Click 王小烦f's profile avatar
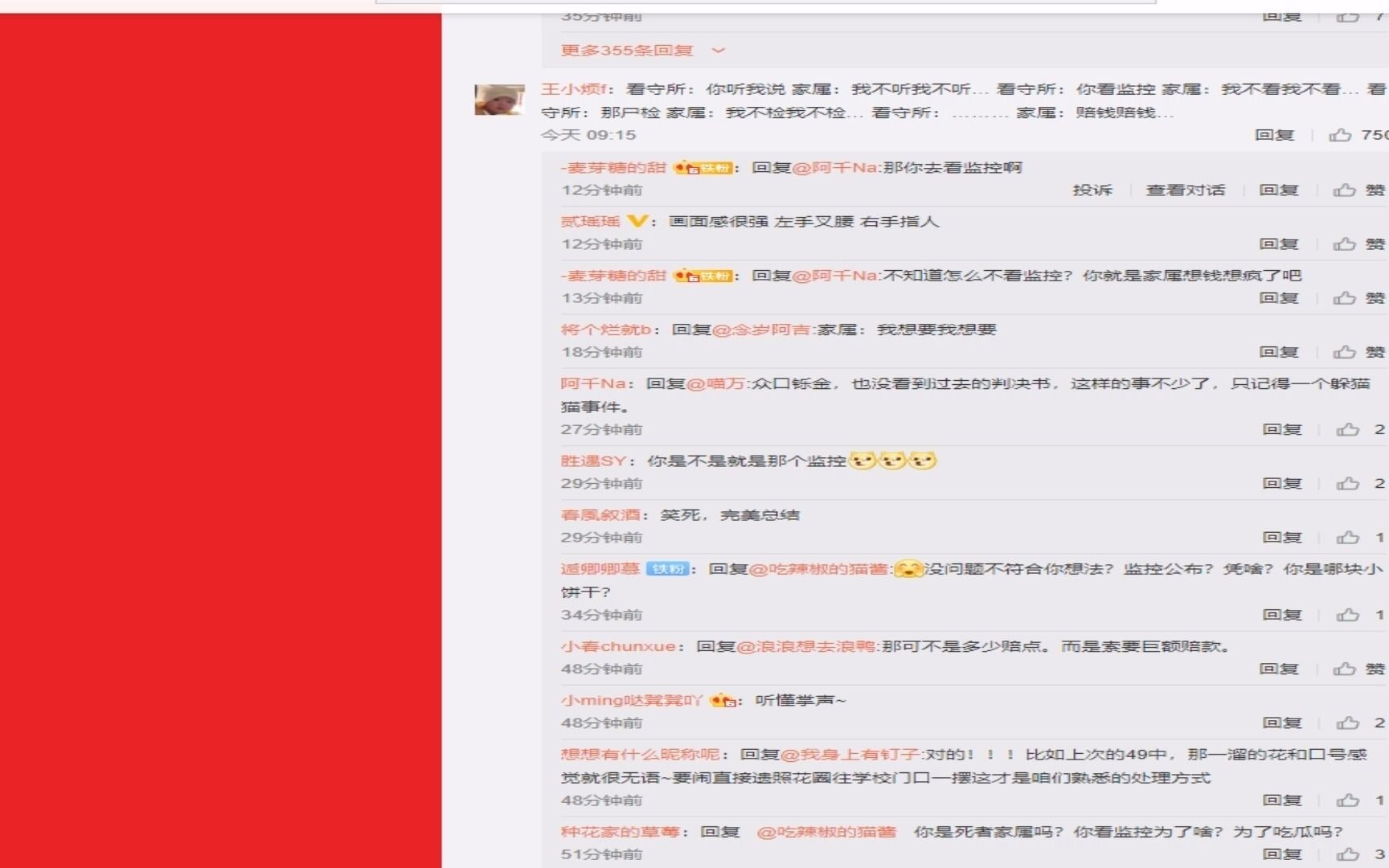The height and width of the screenshot is (868, 1389). (499, 99)
